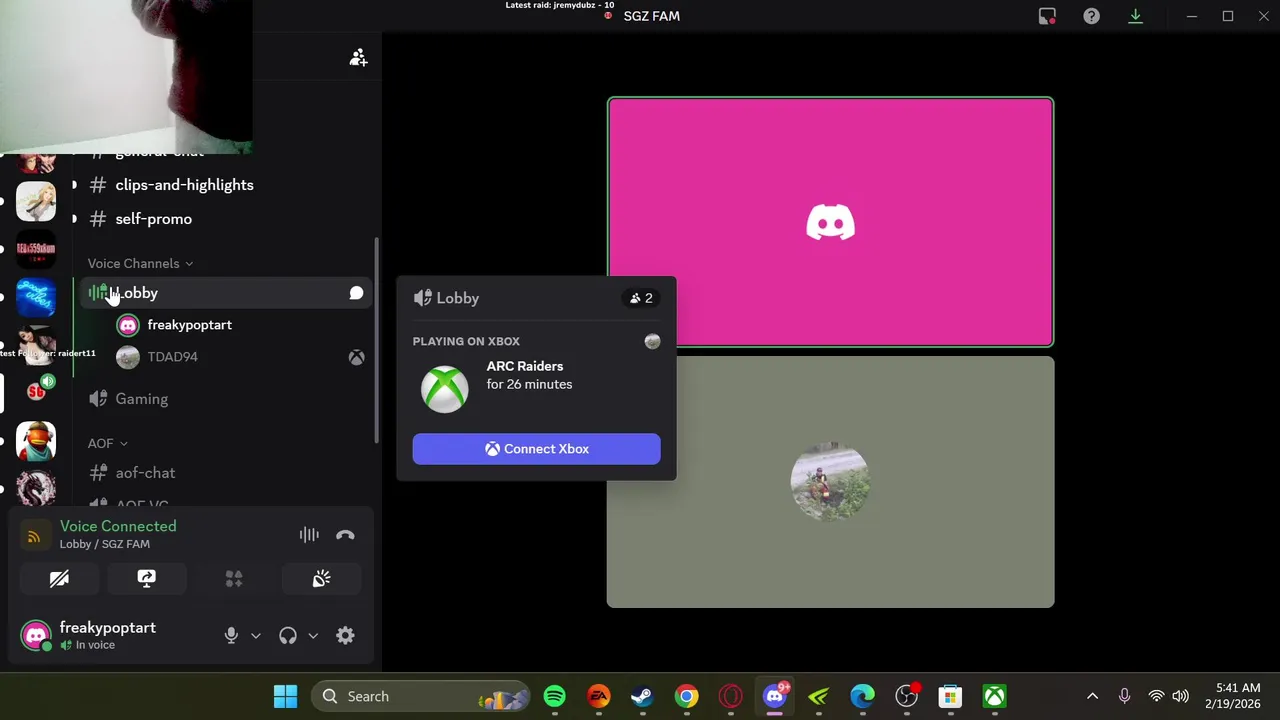Viewport: 1280px width, 720px height.
Task: Open OBS Studio from taskbar
Action: pos(906,696)
